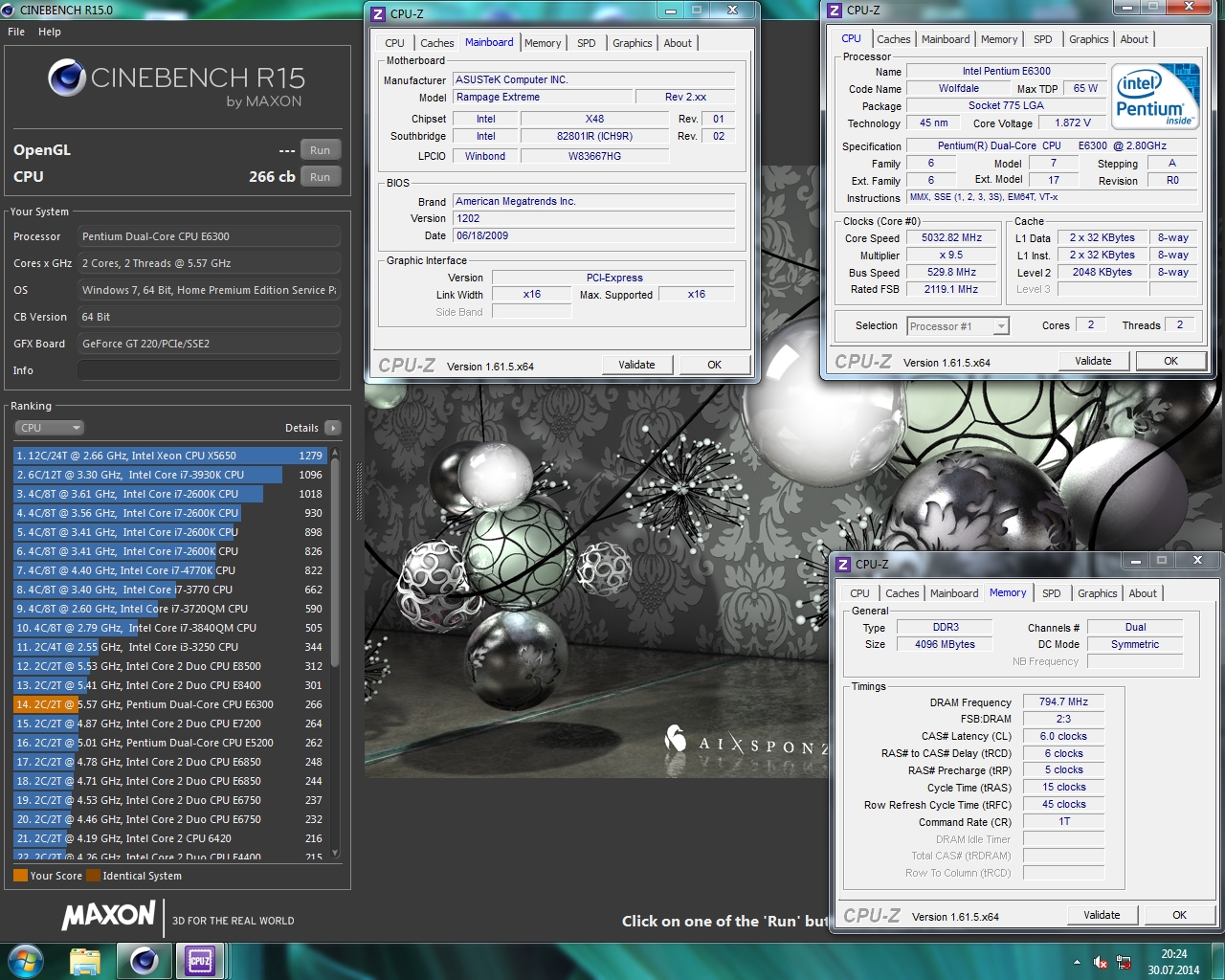Open the File menu in Cinebench

pos(16,32)
